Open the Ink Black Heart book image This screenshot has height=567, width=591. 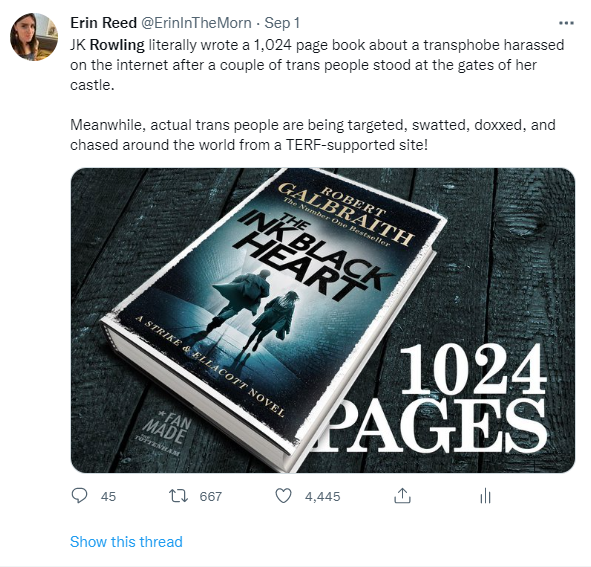point(323,320)
